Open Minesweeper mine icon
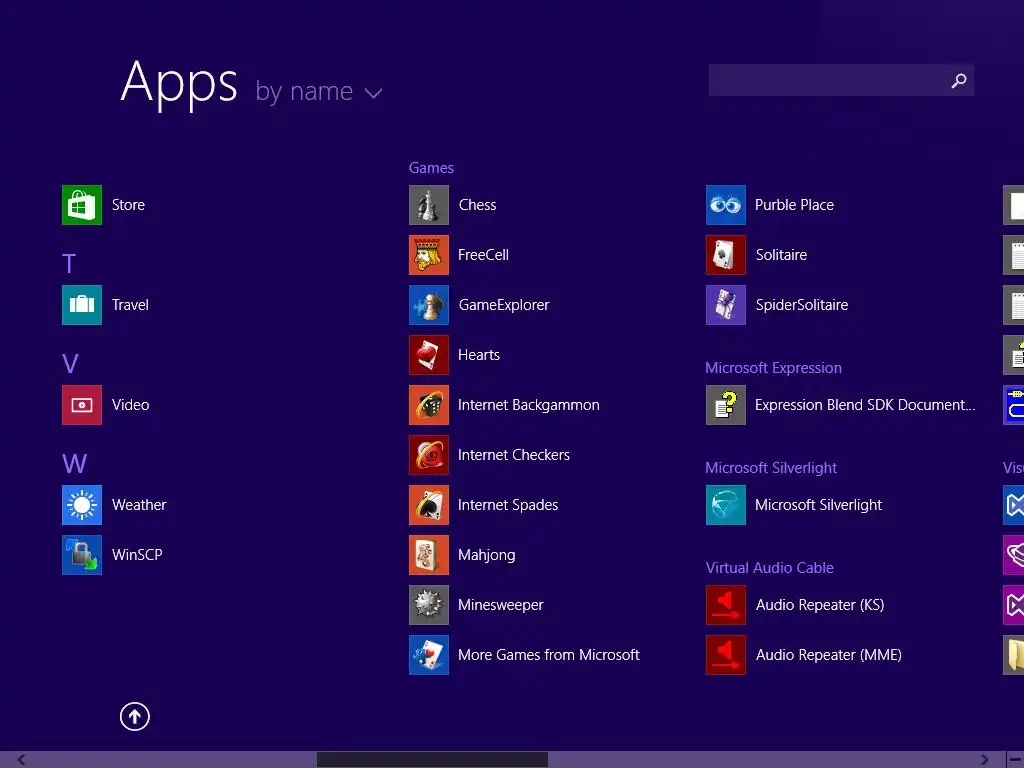The image size is (1024, 768). point(429,605)
